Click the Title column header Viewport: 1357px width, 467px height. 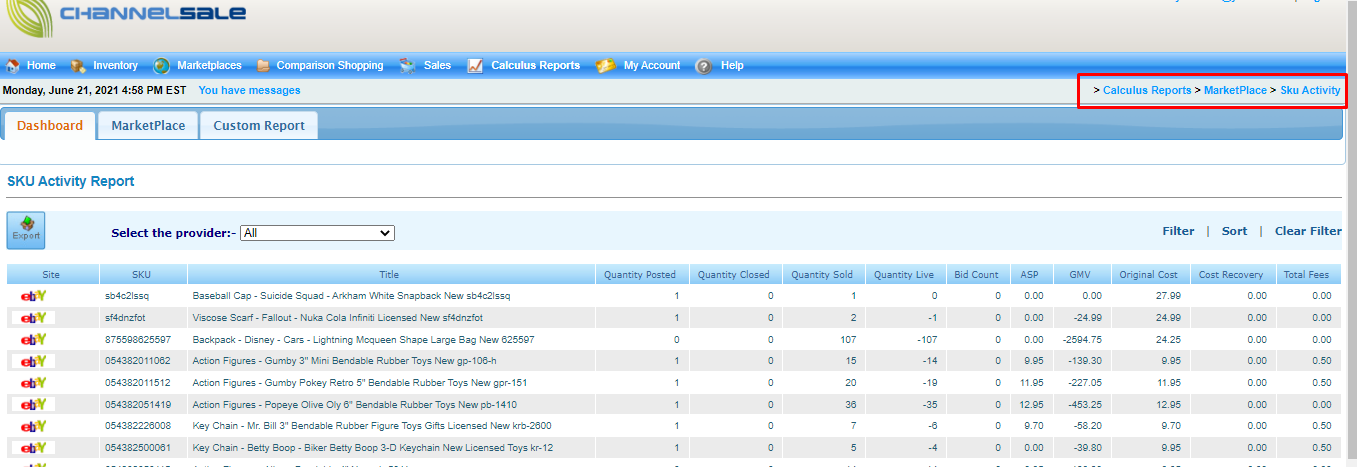point(389,275)
